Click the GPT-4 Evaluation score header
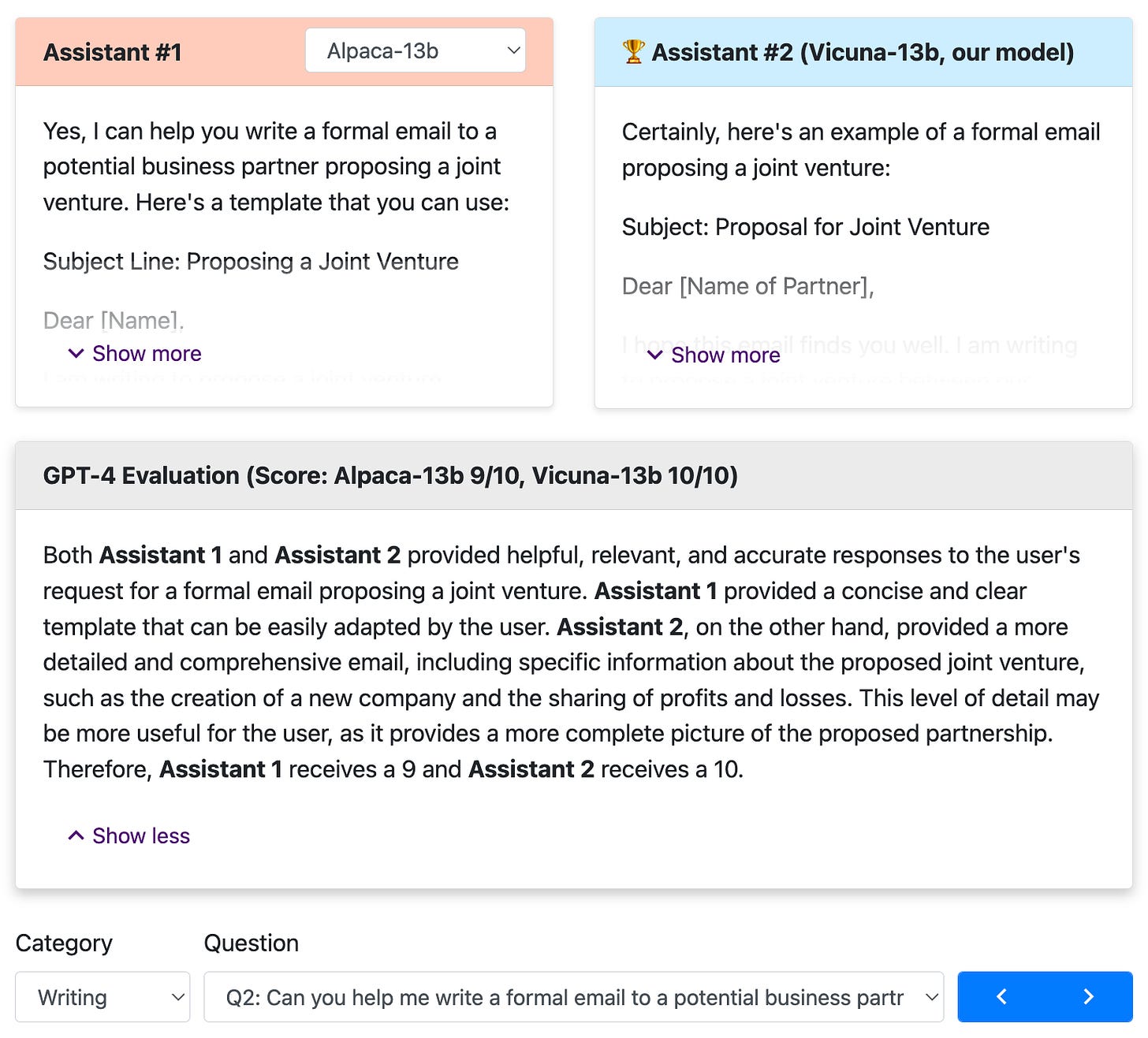1148x1038 pixels. 390,475
